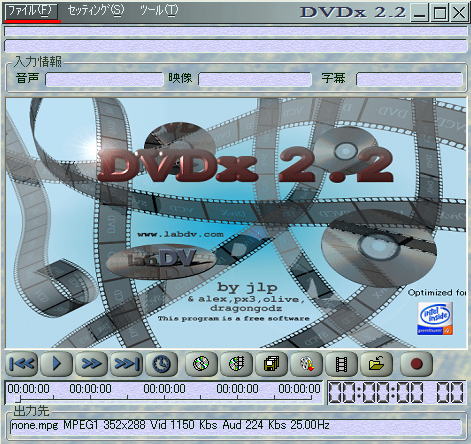This screenshot has width=471, height=444.
Task: Close the DVDx 2.2 window
Action: 459,13
